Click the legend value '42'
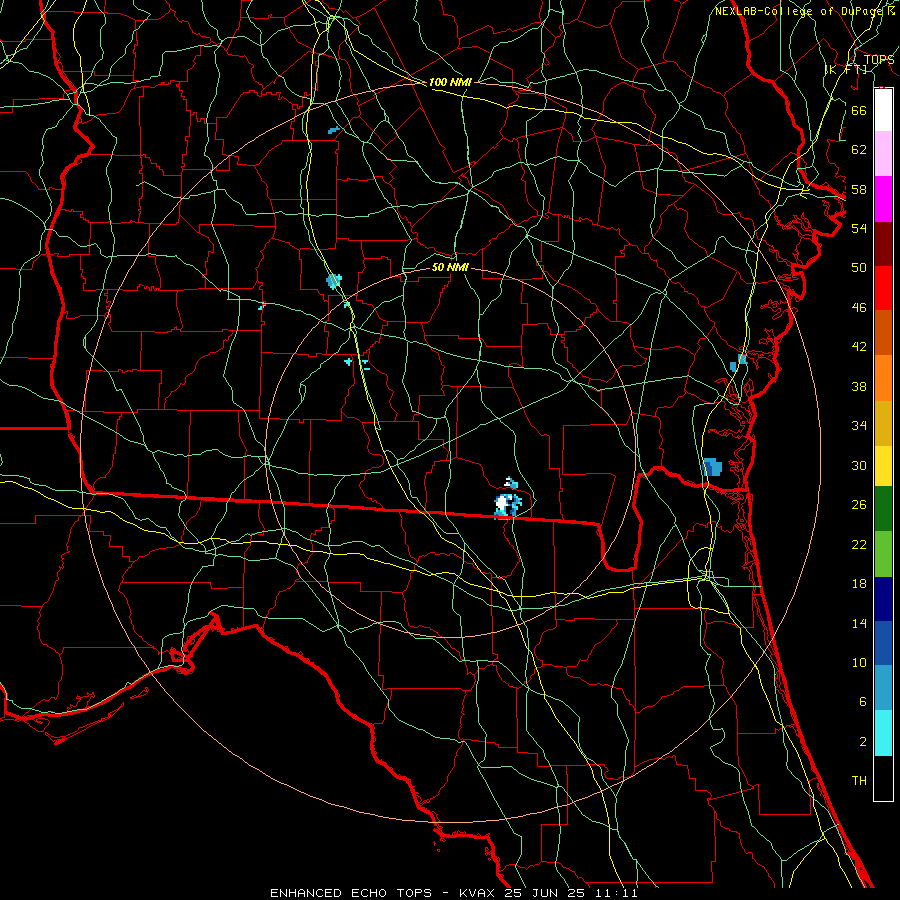 (859, 347)
